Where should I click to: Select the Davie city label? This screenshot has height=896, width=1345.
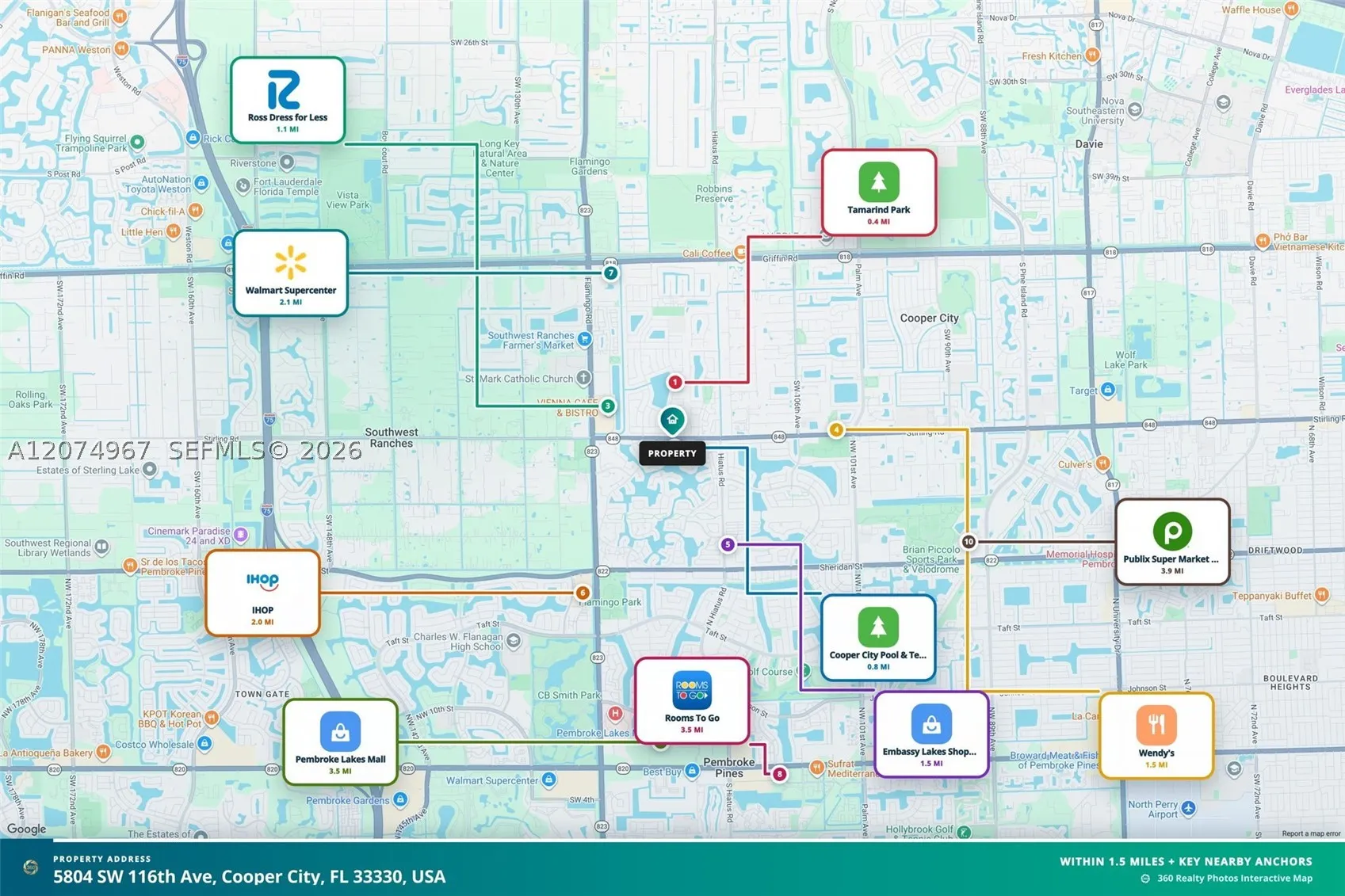1089,144
